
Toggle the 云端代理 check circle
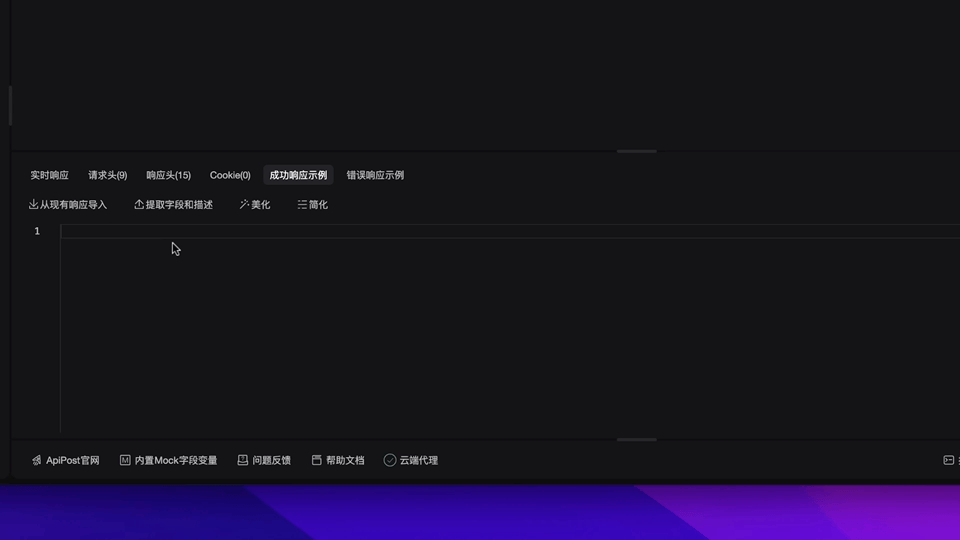click(390, 460)
